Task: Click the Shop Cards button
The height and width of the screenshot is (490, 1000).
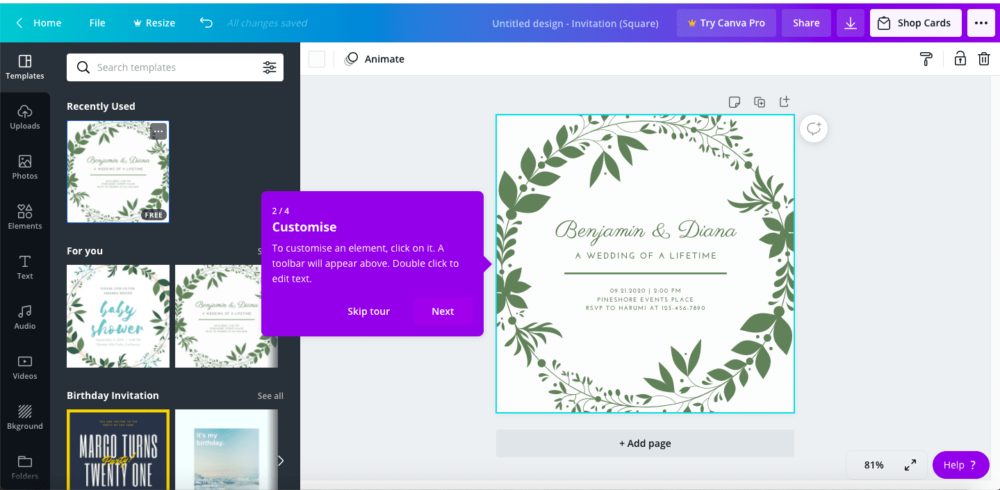Action: (x=915, y=23)
